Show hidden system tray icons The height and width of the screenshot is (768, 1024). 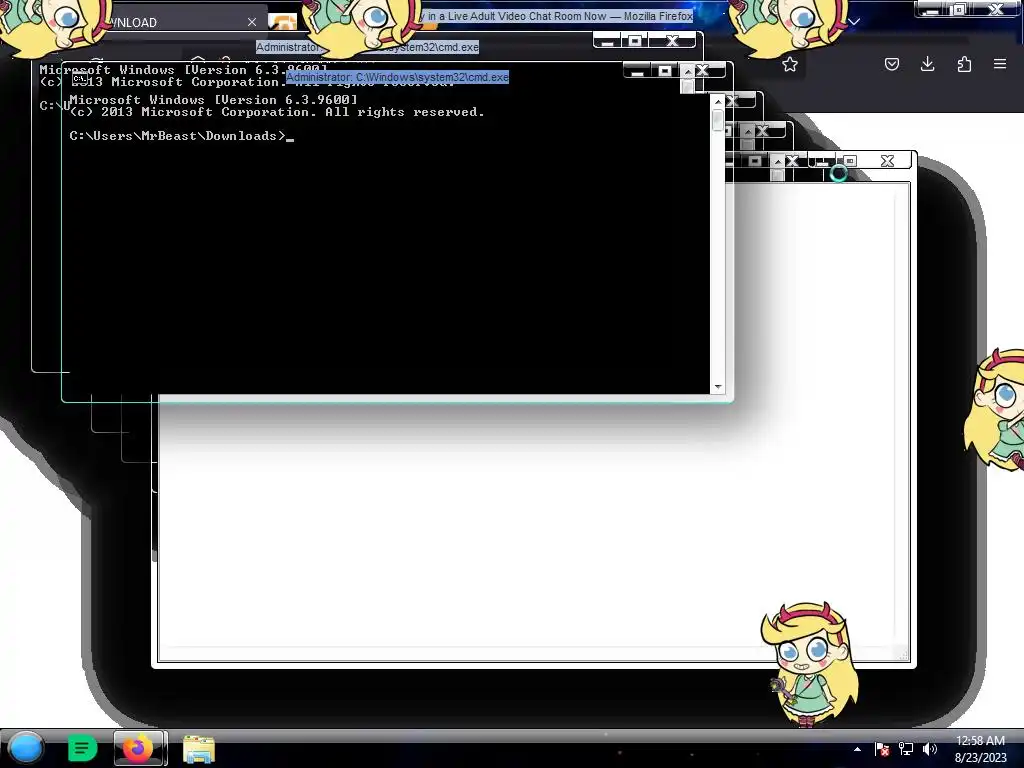pos(857,749)
